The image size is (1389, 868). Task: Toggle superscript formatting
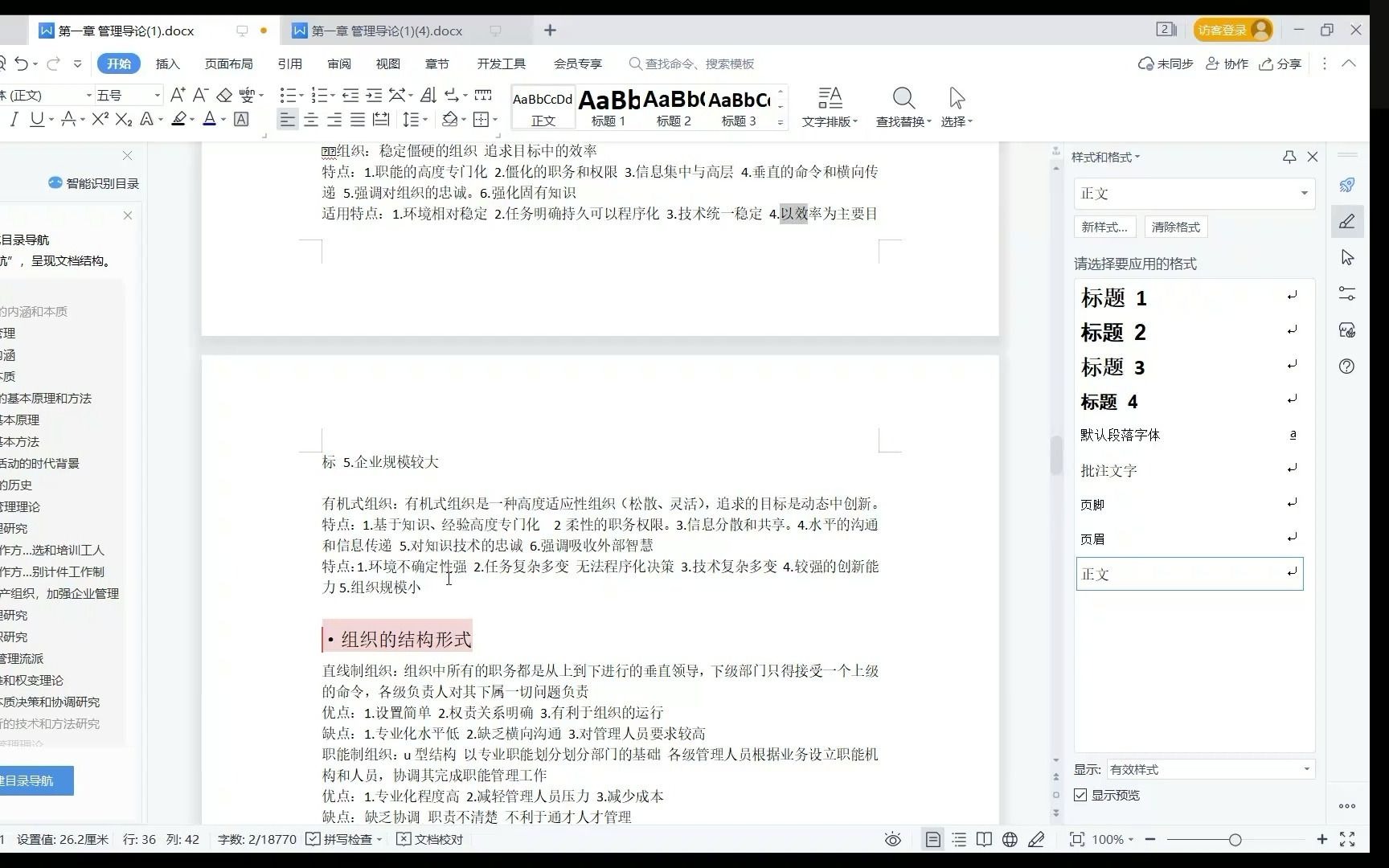[100, 119]
